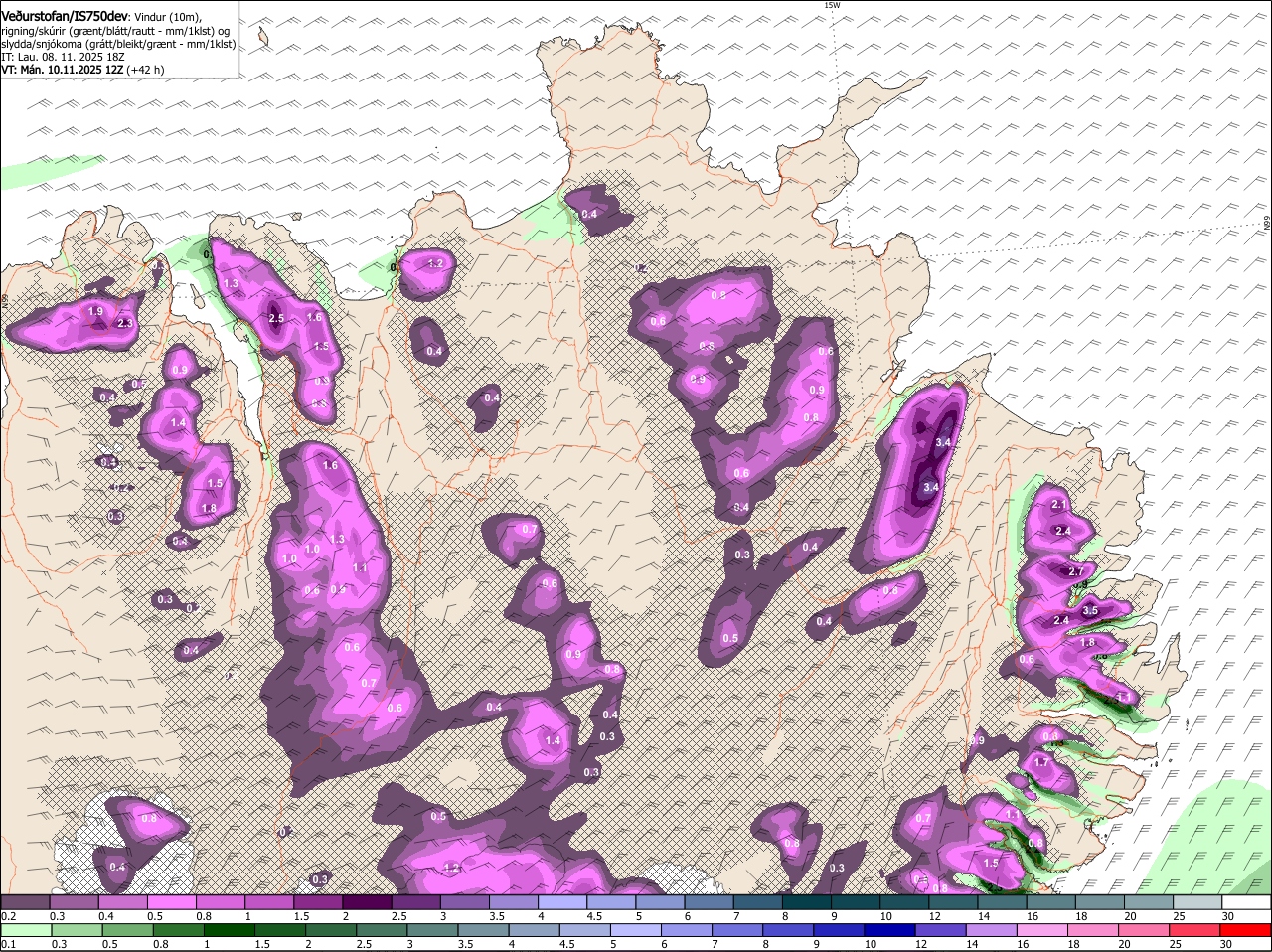Pick the darkest green 1 swatch in lower legend

point(231,931)
